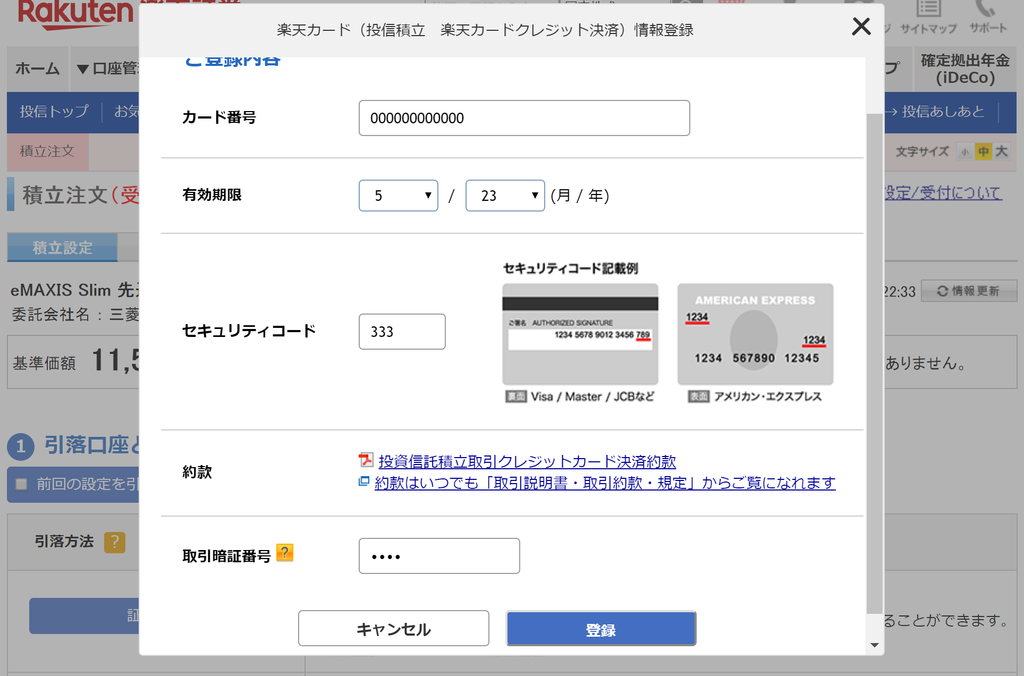Open 確定拠出年金 (iDeCo) menu in background
The width and height of the screenshot is (1024, 676).
965,69
